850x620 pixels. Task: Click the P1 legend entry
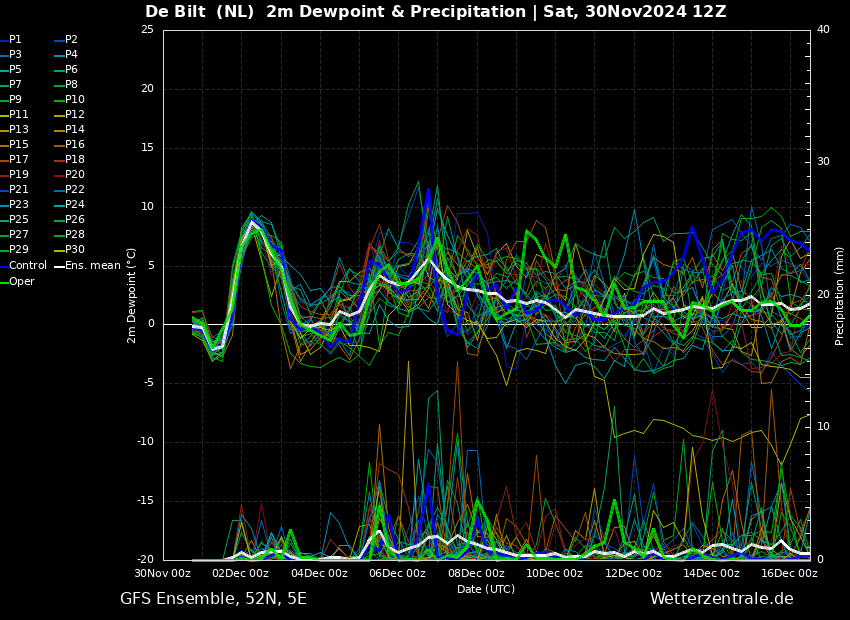11,40
